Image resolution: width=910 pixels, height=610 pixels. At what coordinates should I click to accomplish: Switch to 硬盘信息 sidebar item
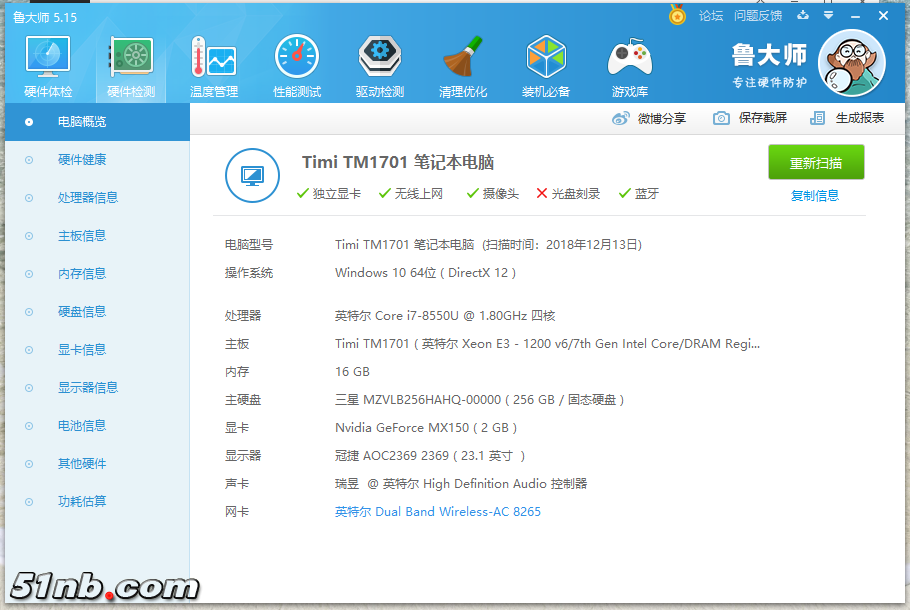[82, 312]
